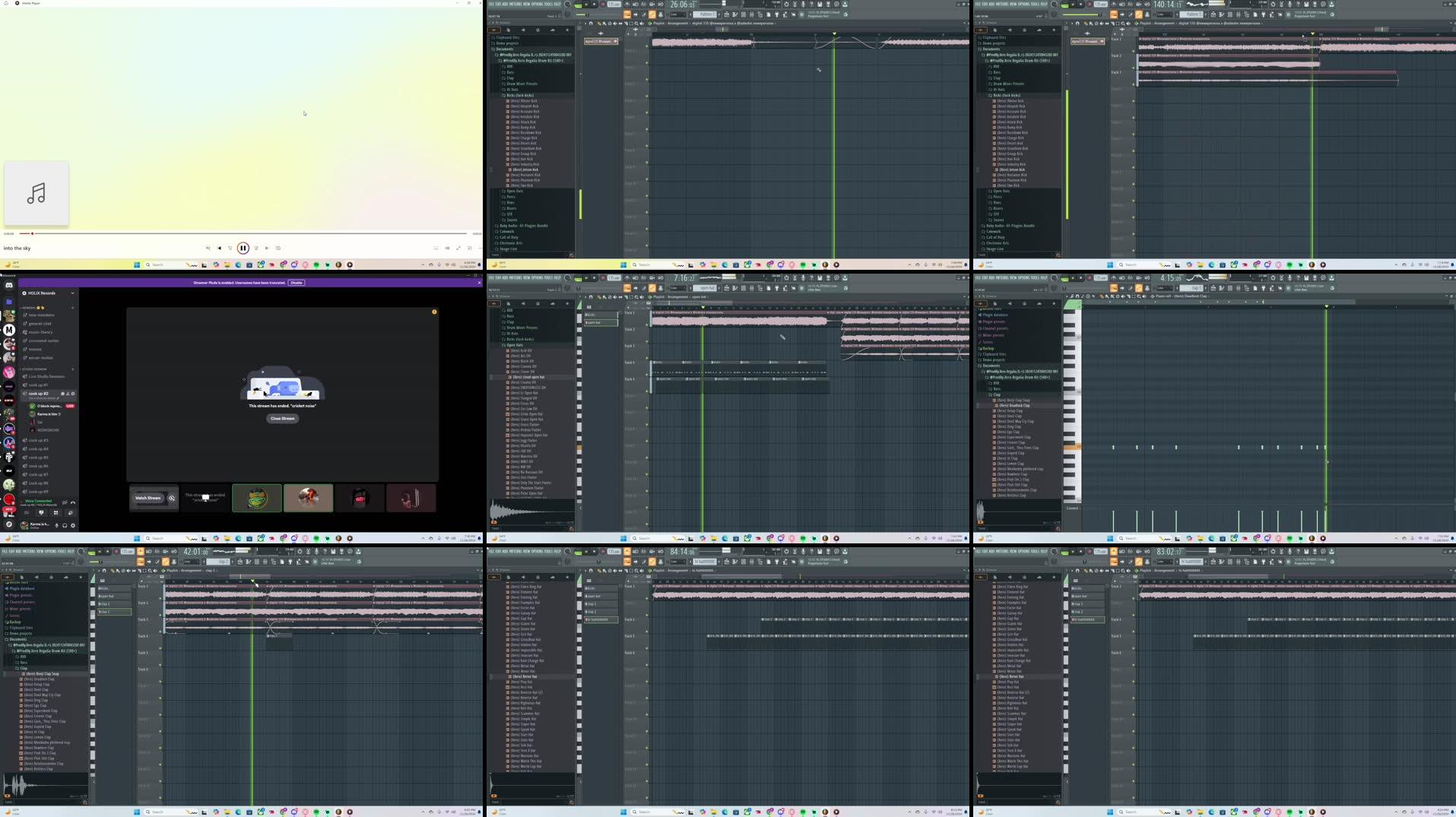
Task: Select '(Xero) Jetson Kick' in 26:06 browser
Action: click(x=524, y=169)
